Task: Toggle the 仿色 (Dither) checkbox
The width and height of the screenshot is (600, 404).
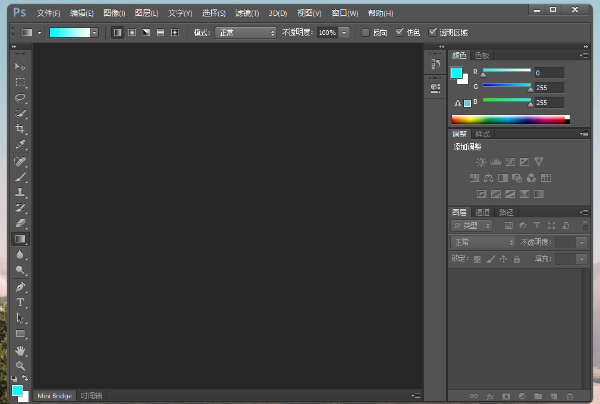Action: [x=400, y=32]
